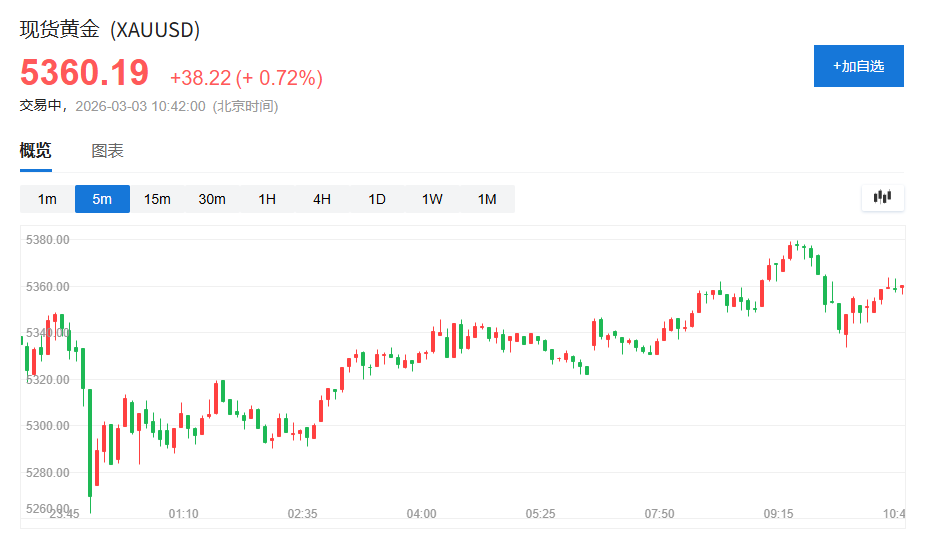Image resolution: width=926 pixels, height=537 pixels.
Task: Click the 5380.00 price axis label
Action: coord(47,240)
